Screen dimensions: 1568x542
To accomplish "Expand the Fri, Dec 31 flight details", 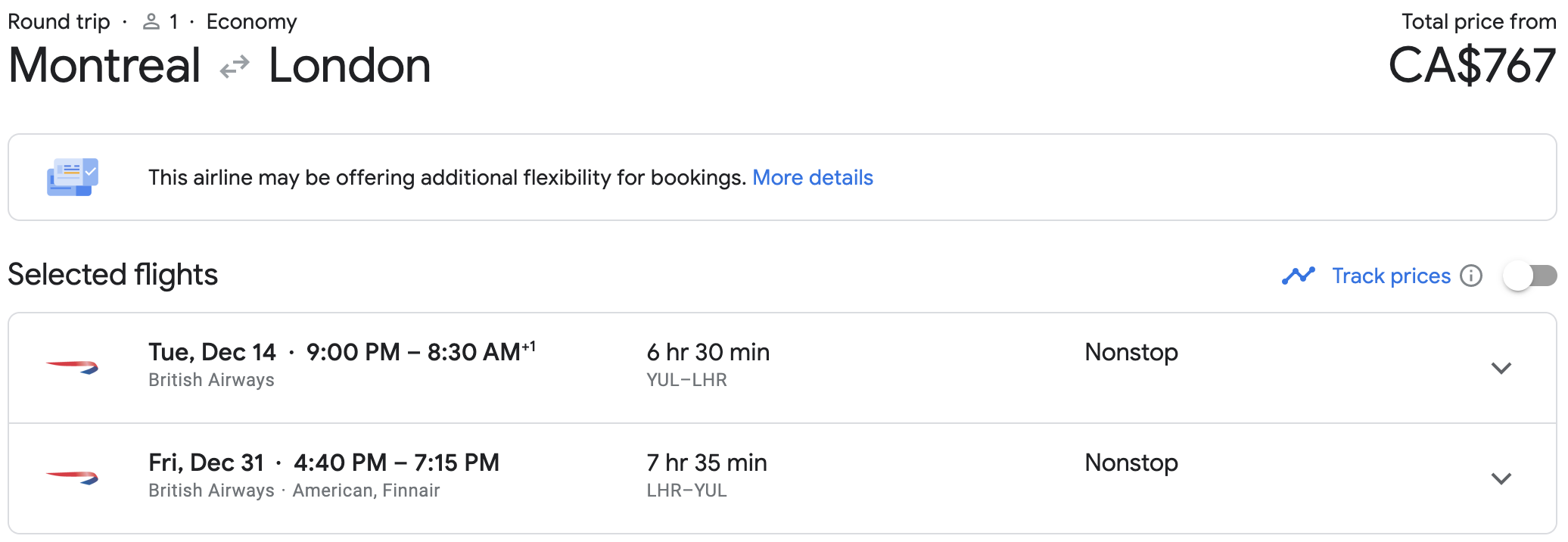I will (x=1501, y=478).
